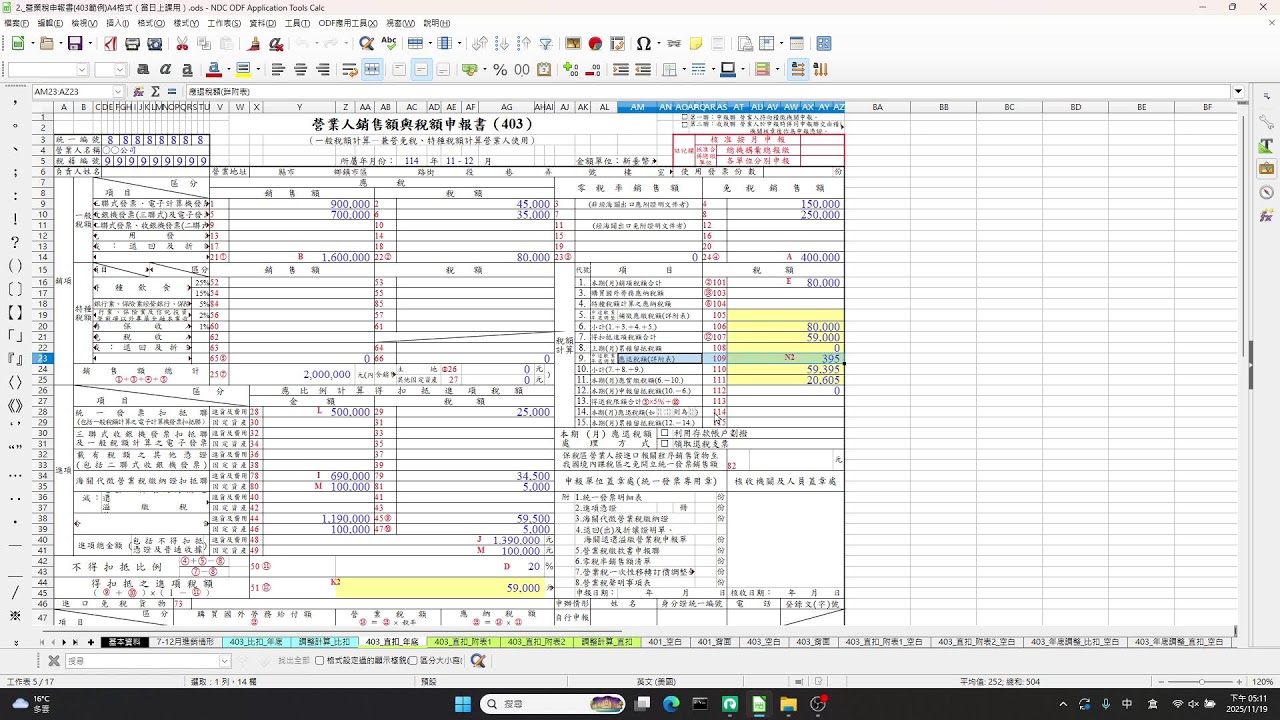
Task: Open the 檔案 (File) menu
Action: click(x=14, y=23)
